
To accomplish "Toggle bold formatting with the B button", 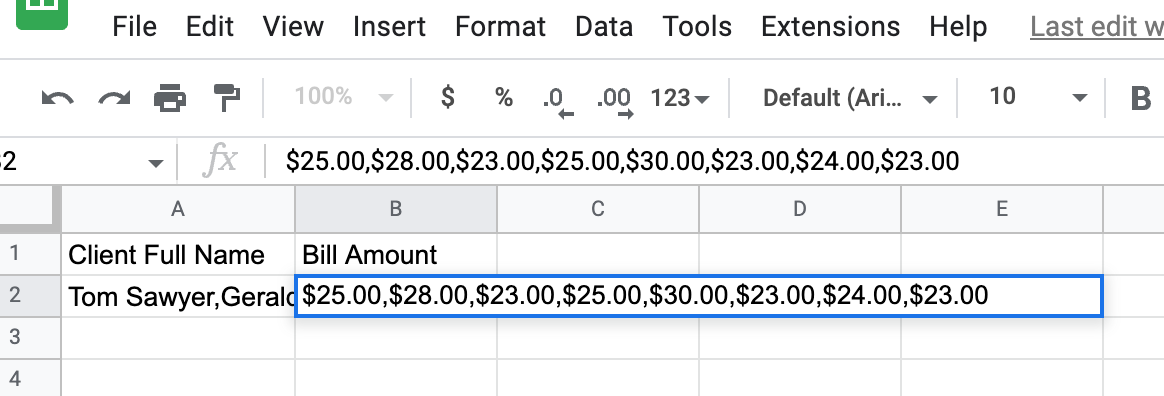I will [x=1140, y=98].
